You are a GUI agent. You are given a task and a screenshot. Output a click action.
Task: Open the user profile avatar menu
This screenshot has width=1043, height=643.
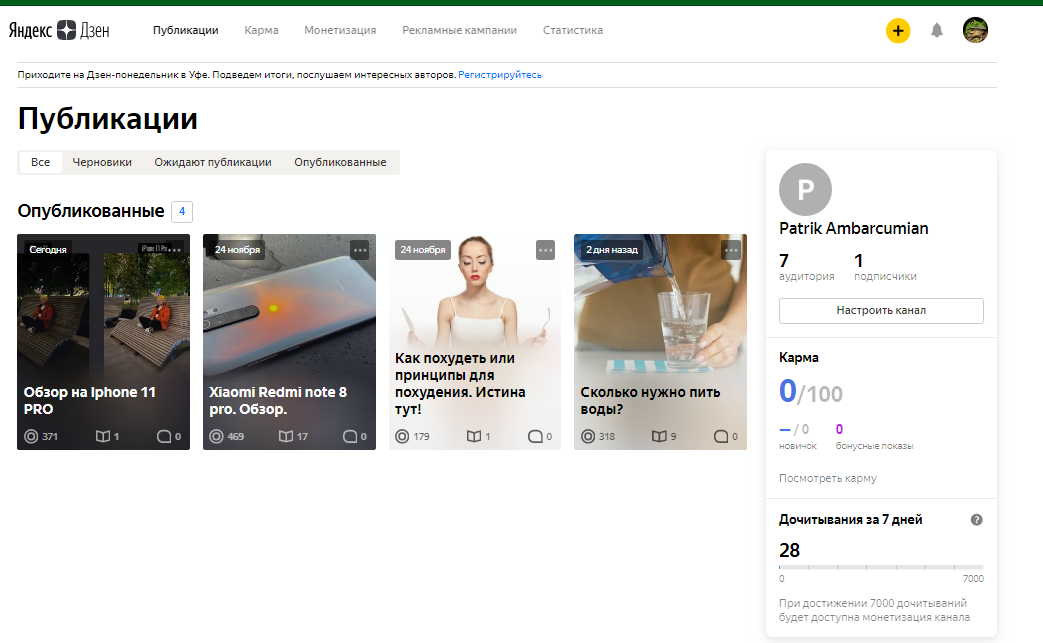[x=975, y=31]
